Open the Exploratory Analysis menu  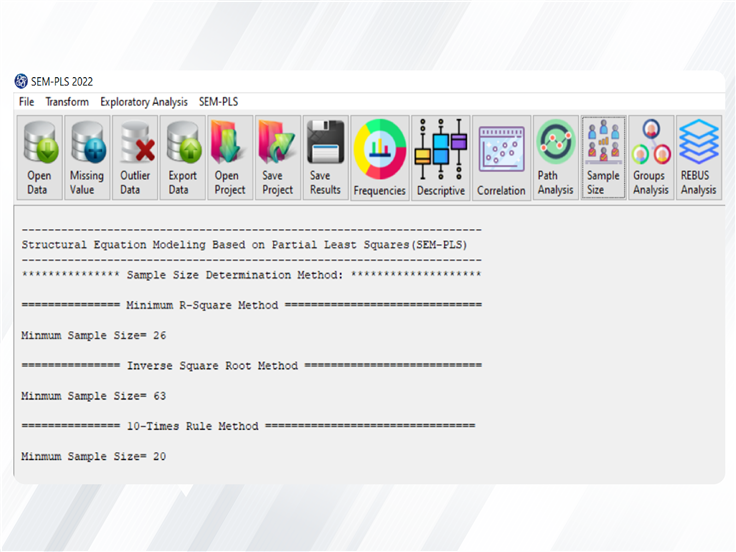point(144,102)
